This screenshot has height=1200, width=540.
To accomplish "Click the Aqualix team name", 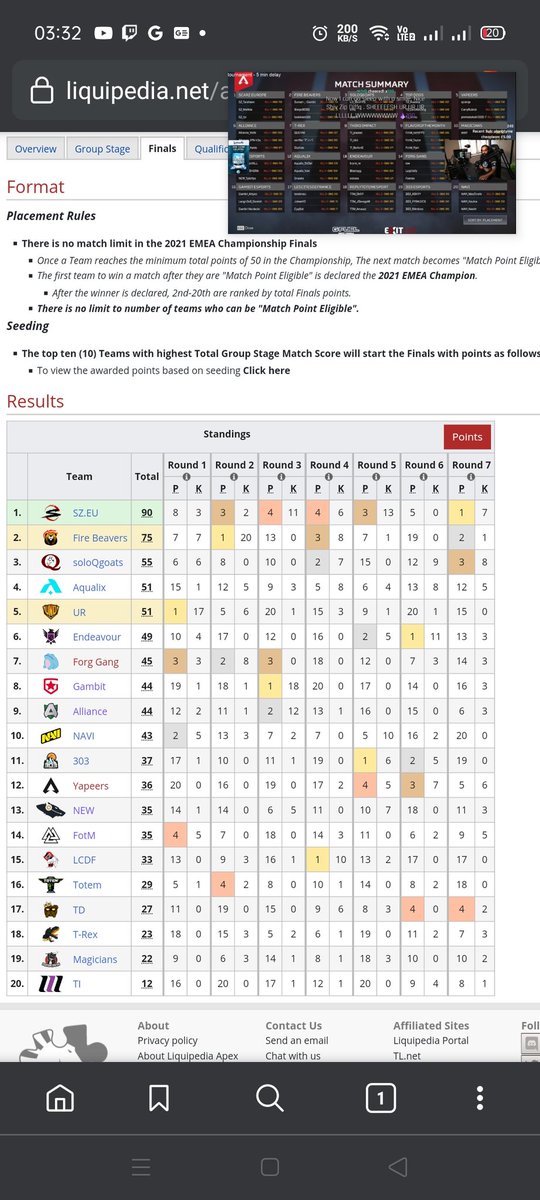I will (89, 587).
